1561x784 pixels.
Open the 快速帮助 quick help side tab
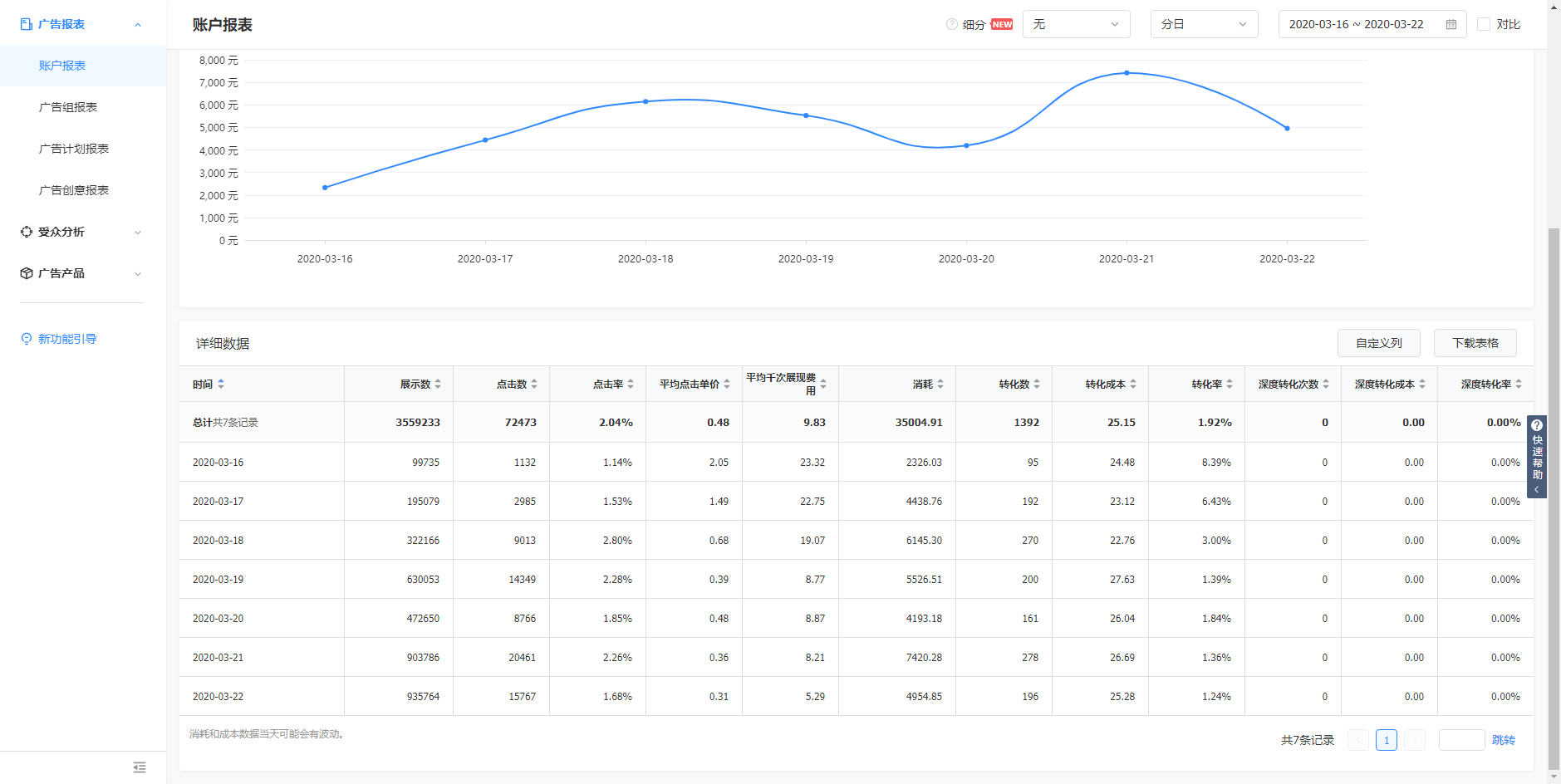[1537, 457]
